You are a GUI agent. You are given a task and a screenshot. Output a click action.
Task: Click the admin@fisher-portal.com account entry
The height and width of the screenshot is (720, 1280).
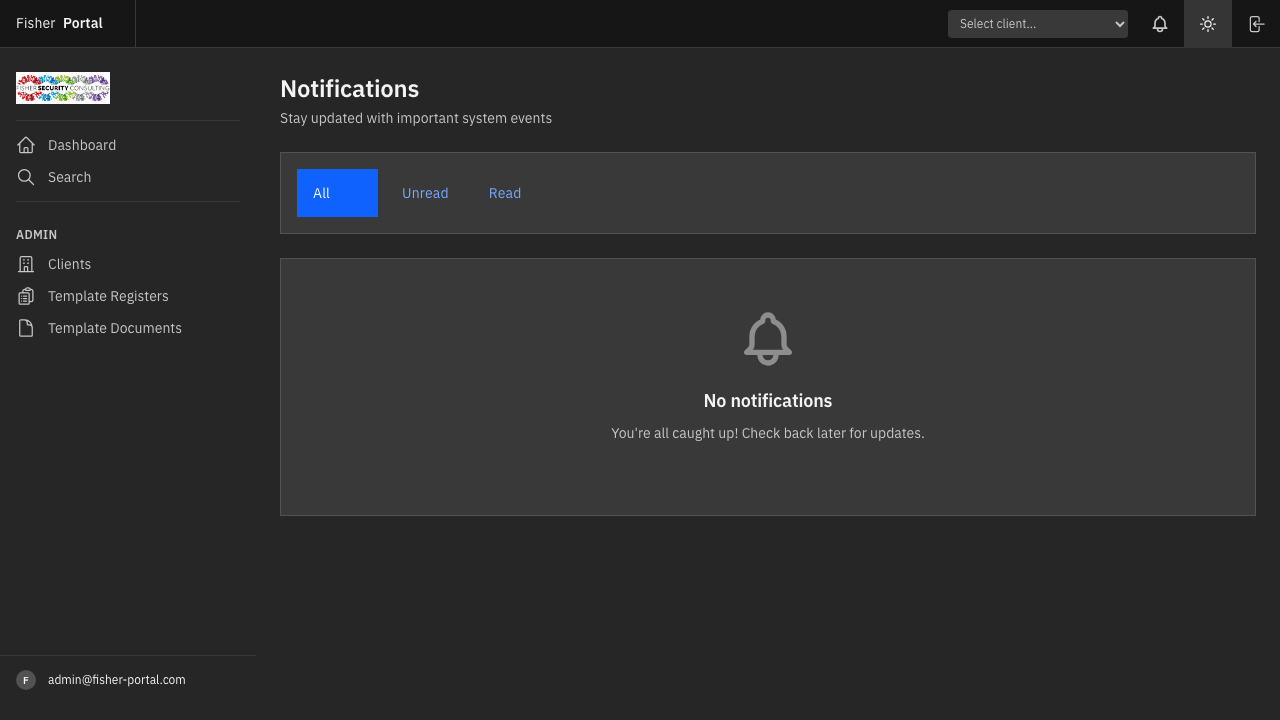pyautogui.click(x=116, y=679)
